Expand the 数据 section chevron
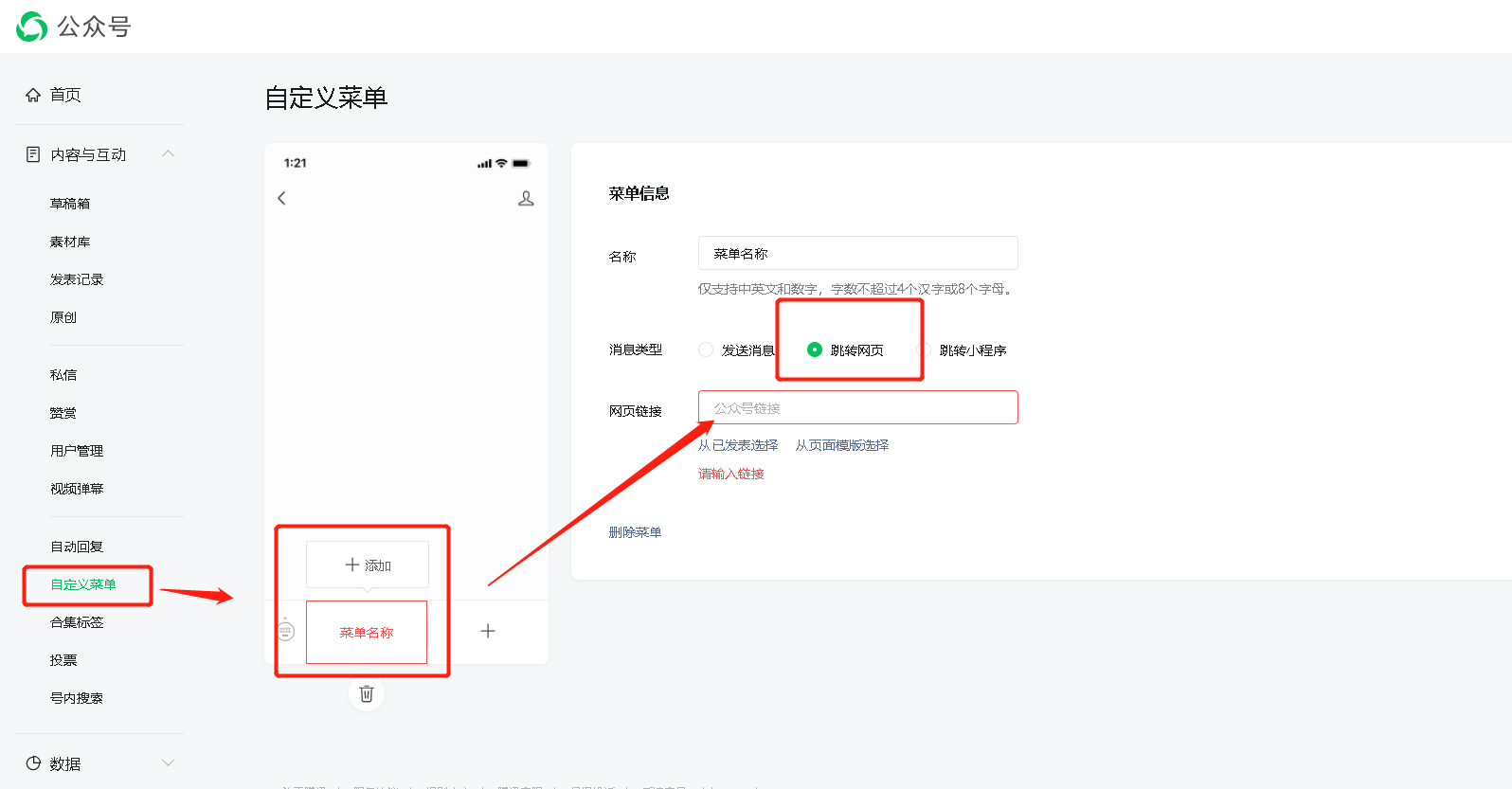The height and width of the screenshot is (789, 1512). point(169,763)
